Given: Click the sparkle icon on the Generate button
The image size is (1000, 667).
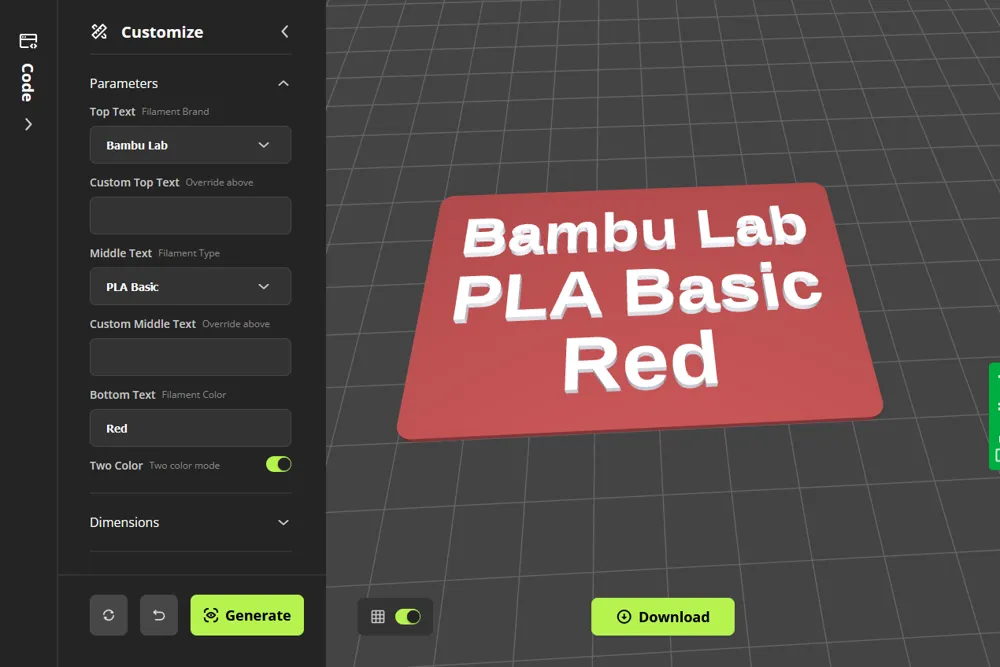Looking at the screenshot, I should (x=212, y=615).
